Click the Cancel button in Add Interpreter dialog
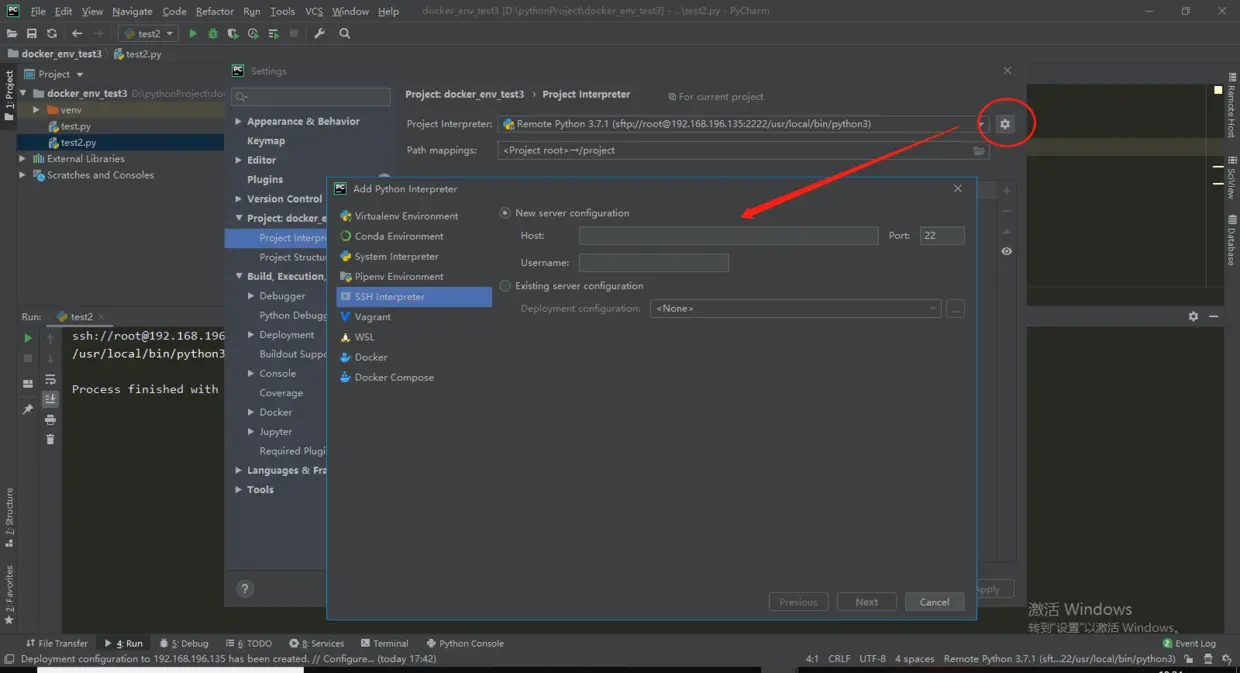The height and width of the screenshot is (673, 1240). (x=934, y=602)
